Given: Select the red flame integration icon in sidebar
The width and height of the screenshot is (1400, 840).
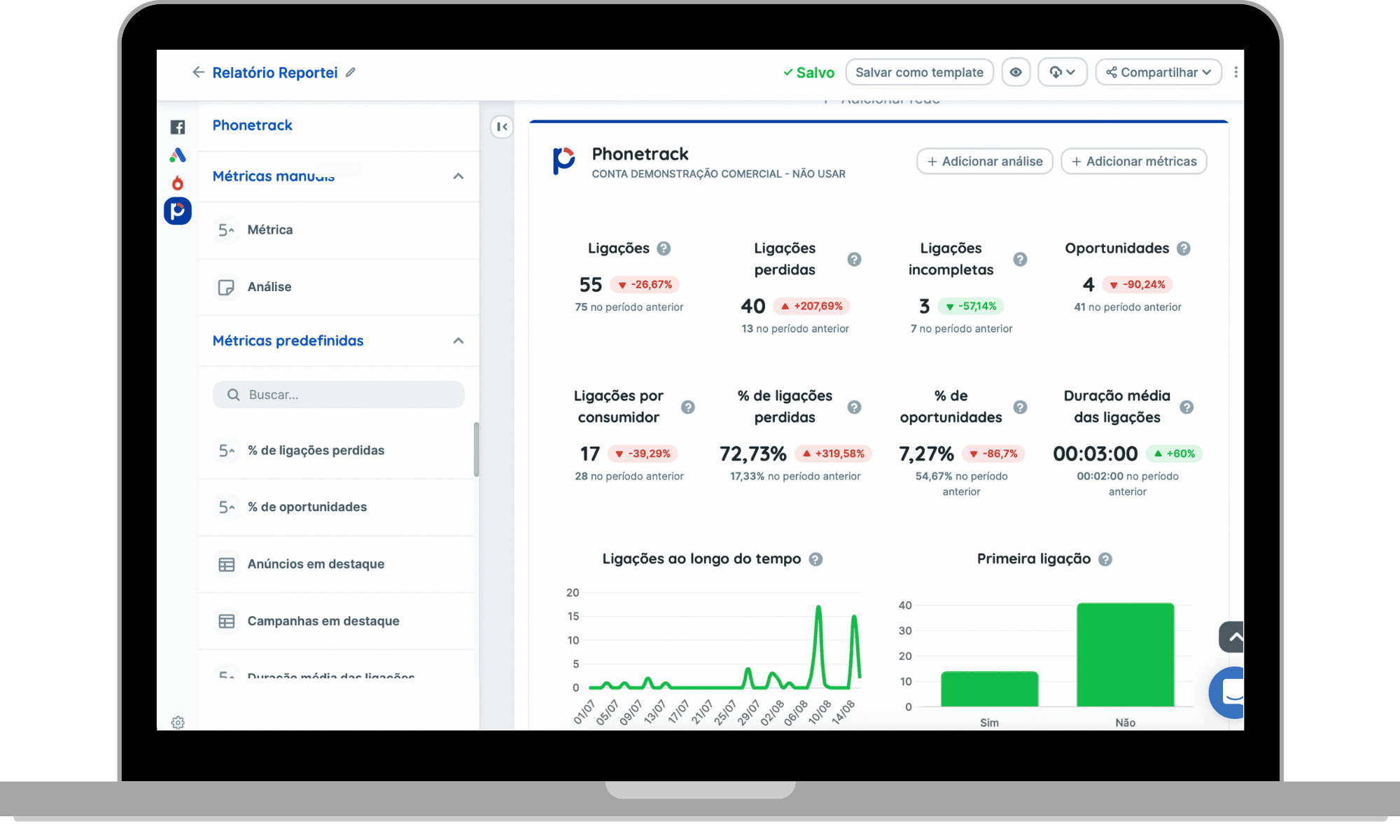Looking at the screenshot, I should 178,183.
